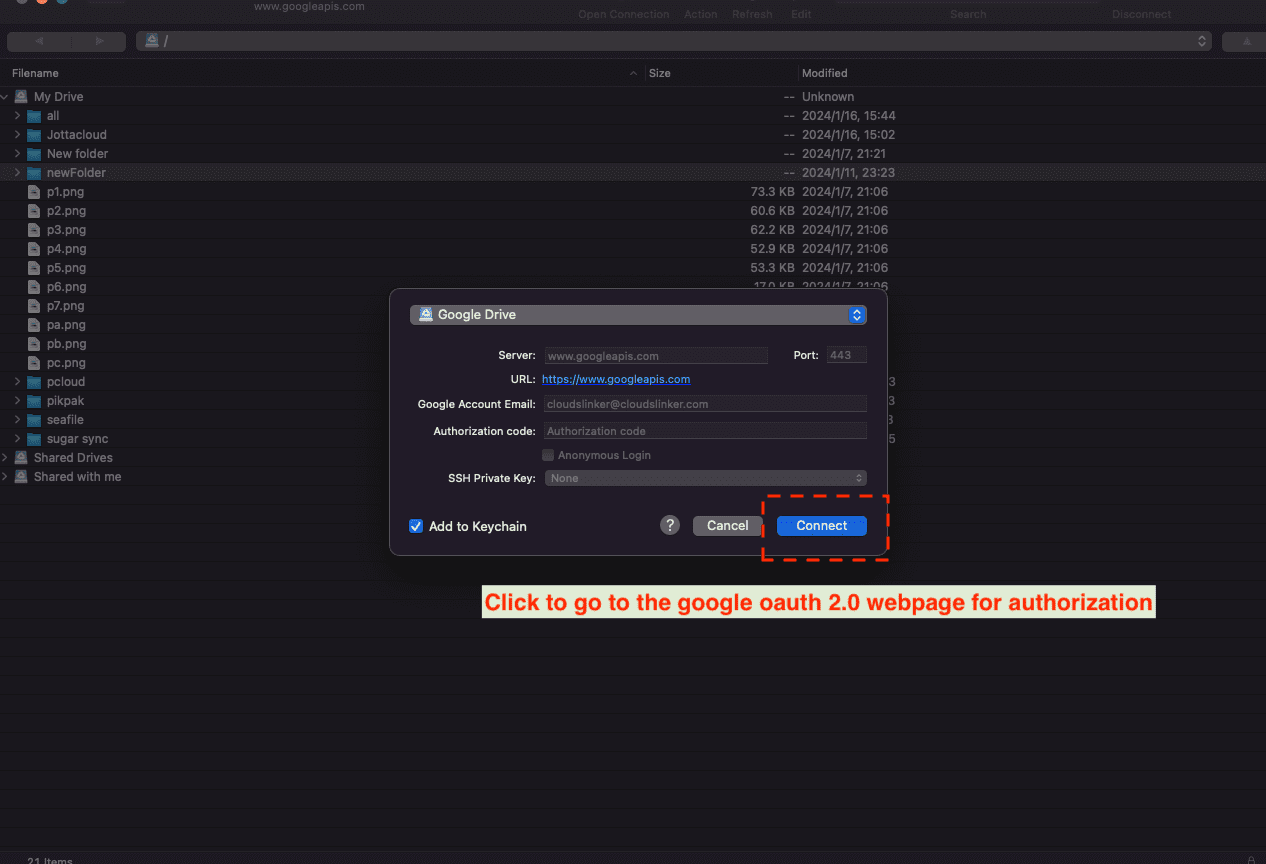Expand the seafile folder
The height and width of the screenshot is (864, 1266).
[x=17, y=420]
